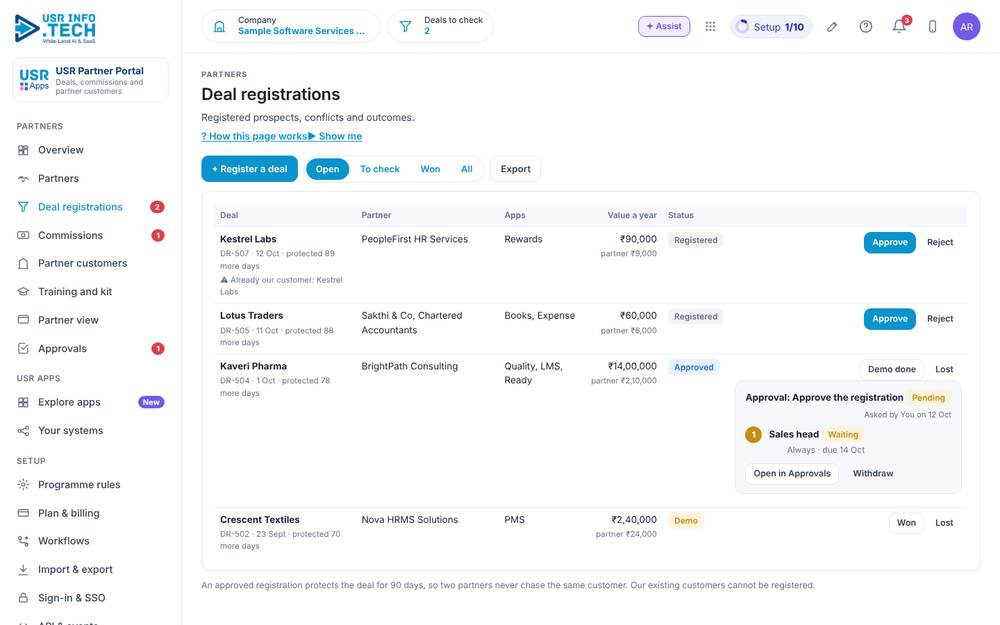Viewport: 1000px width, 625px height.
Task: Approve the Kestrel Labs deal
Action: [890, 242]
